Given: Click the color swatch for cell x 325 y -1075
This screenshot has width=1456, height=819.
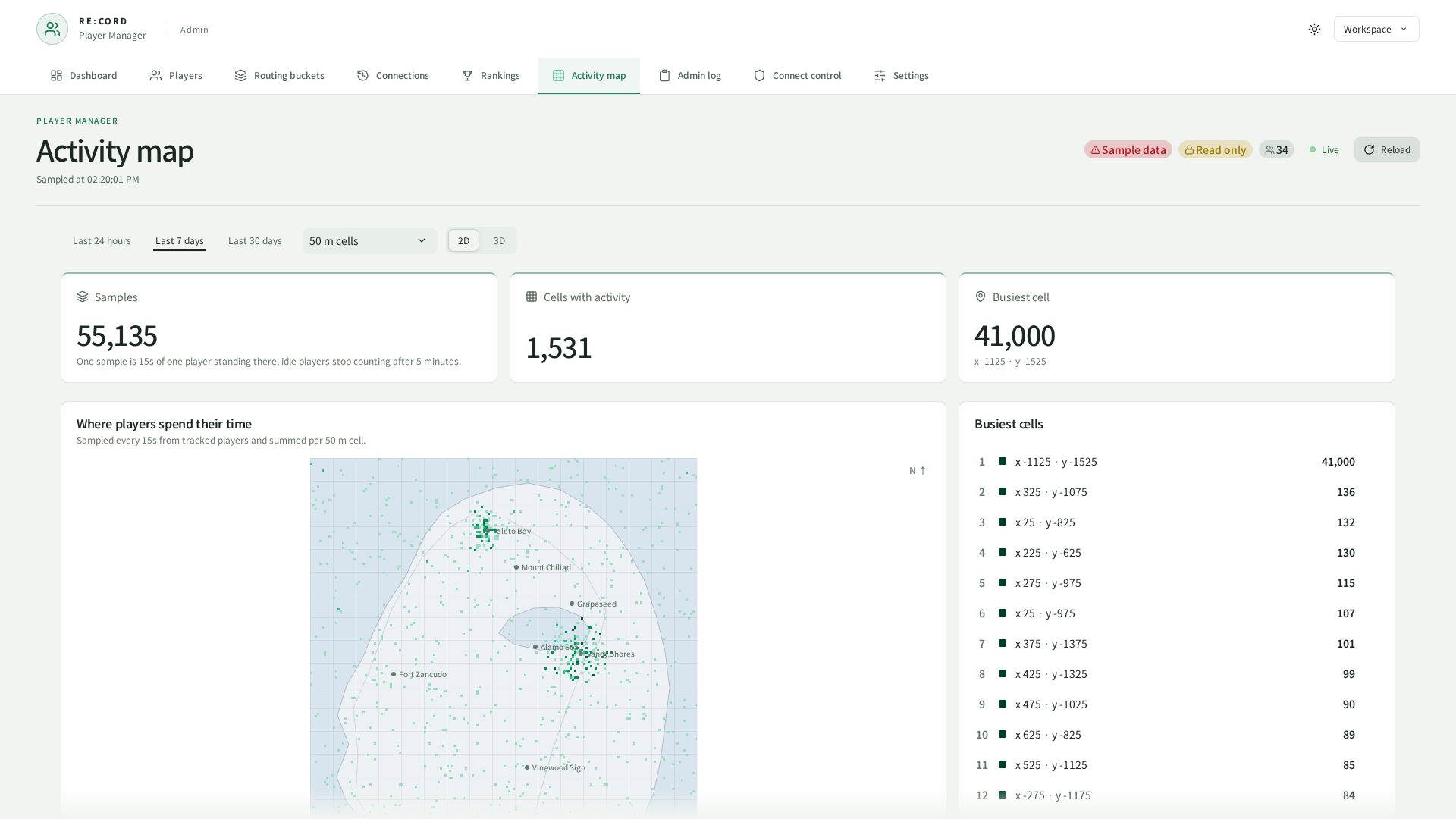Looking at the screenshot, I should tap(1003, 492).
